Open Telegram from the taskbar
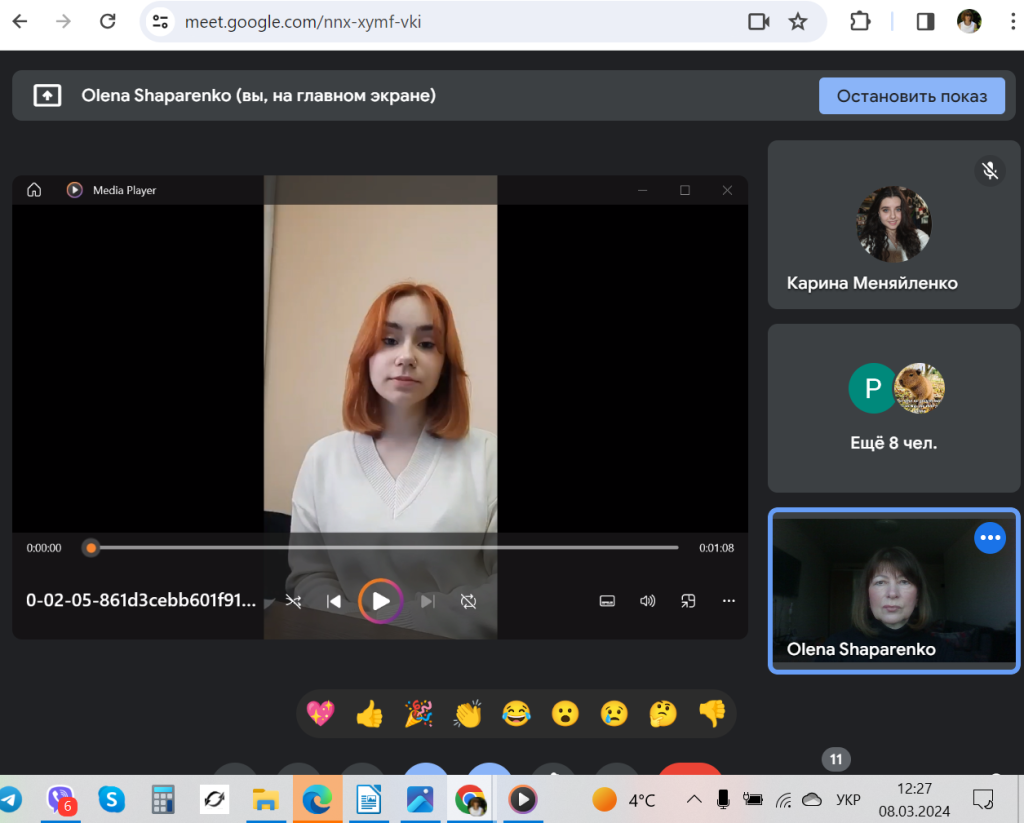 coord(9,799)
